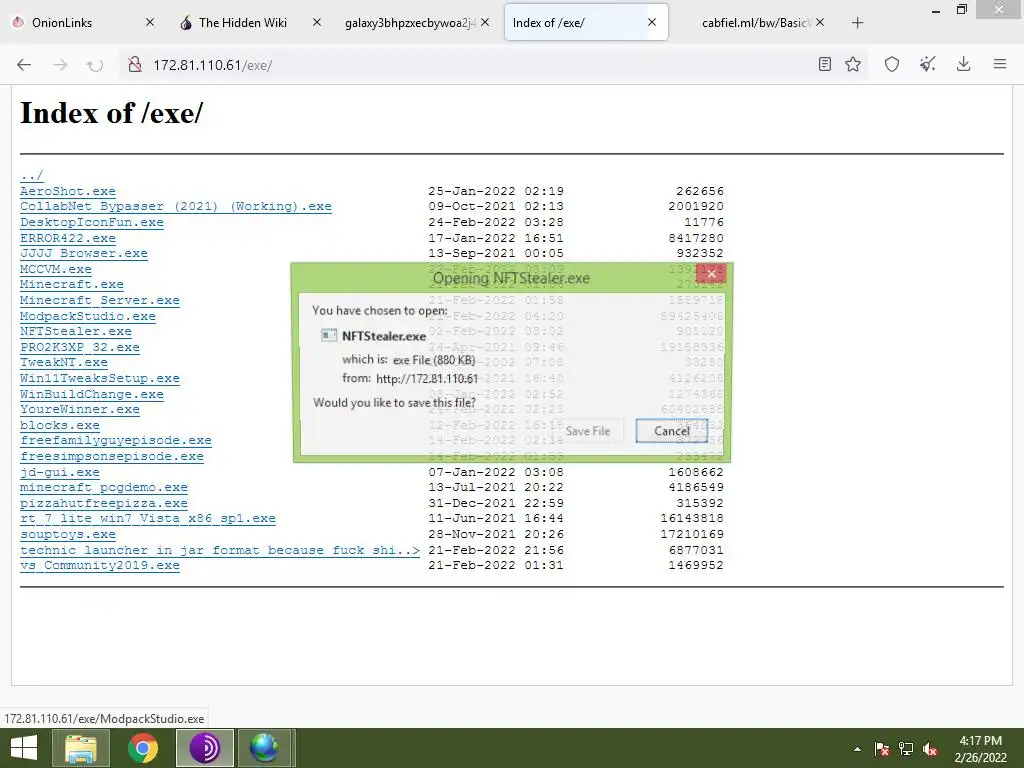Open the freesimpsonsepisode.exe link
Viewport: 1024px width, 768px height.
point(112,456)
